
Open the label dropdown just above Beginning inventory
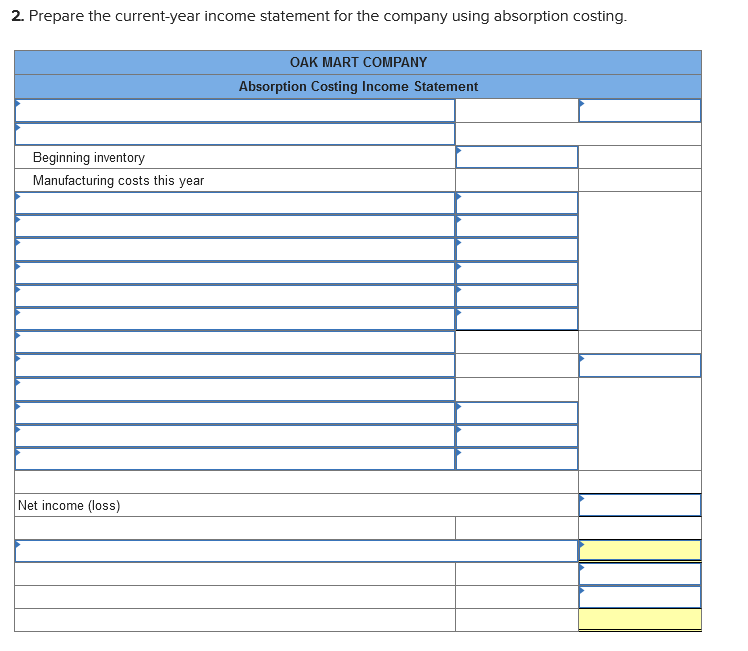point(235,134)
